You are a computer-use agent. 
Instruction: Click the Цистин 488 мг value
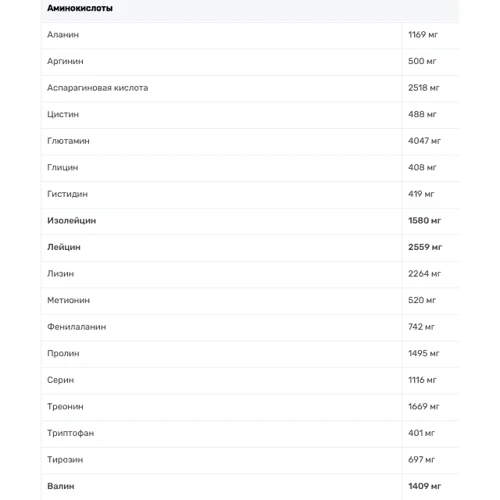point(422,114)
